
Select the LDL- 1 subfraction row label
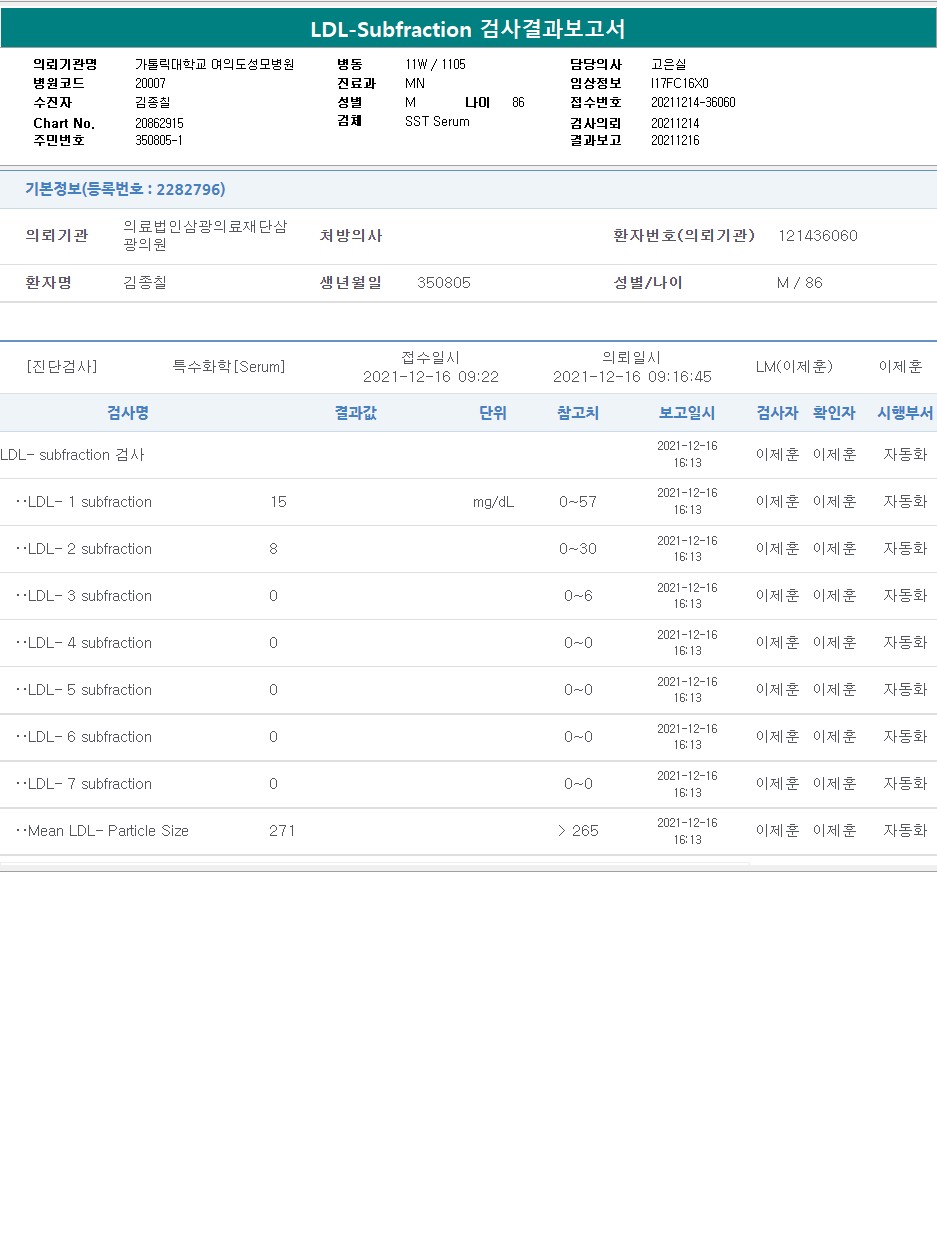(x=89, y=502)
